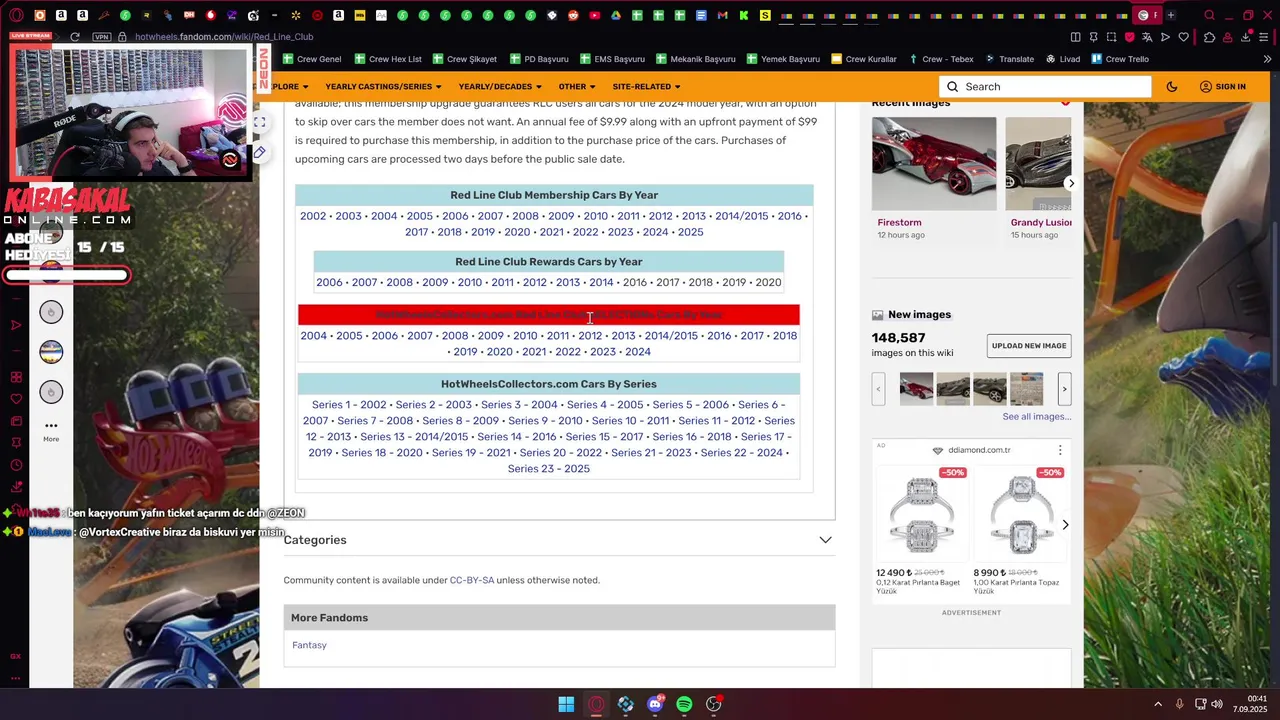The image size is (1280, 720).
Task: Click the translate page icon in address bar
Action: pos(1147,37)
